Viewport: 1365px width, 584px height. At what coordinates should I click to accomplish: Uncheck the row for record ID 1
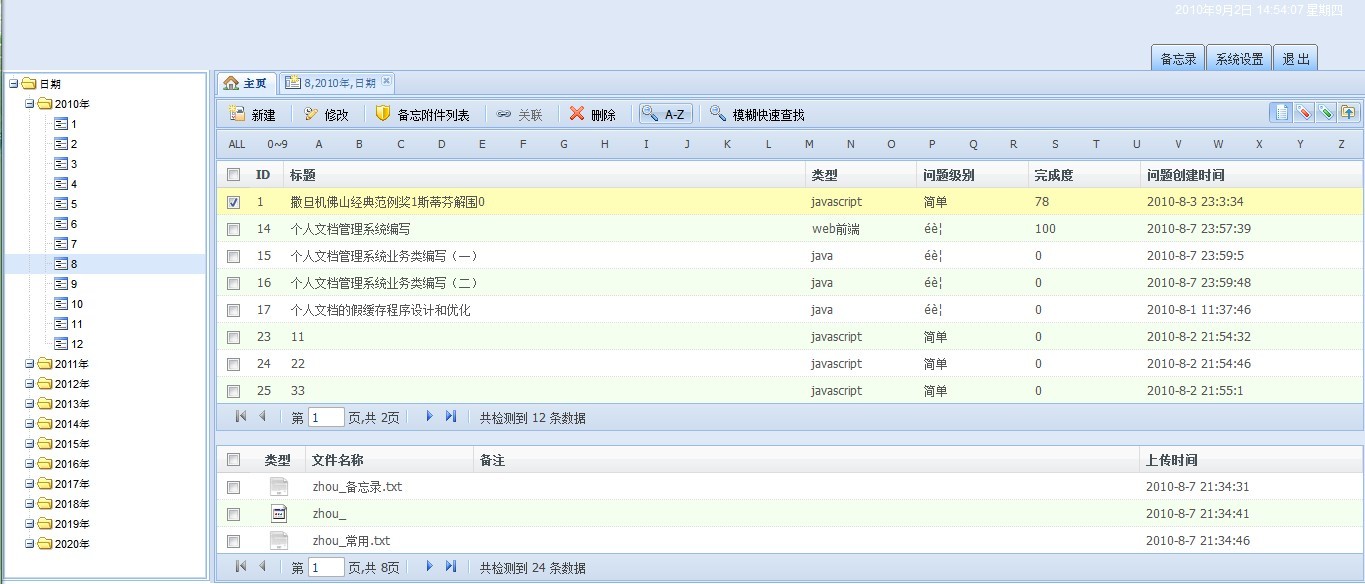(x=233, y=201)
